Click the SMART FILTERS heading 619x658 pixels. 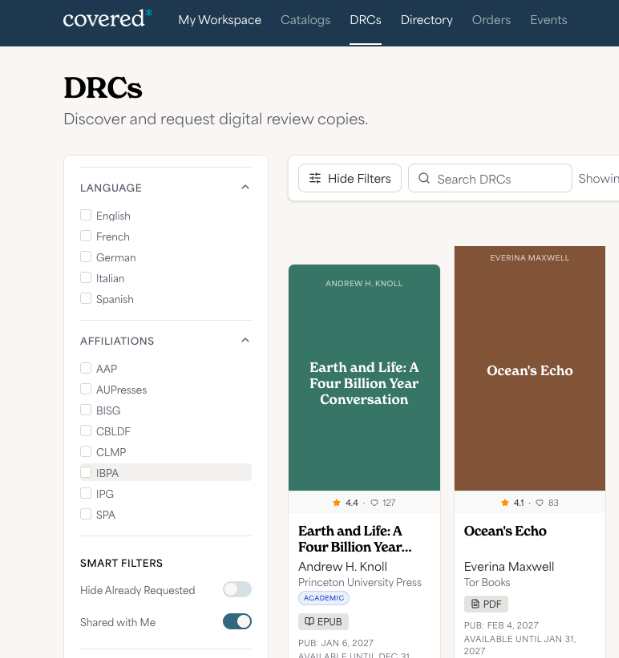121,563
